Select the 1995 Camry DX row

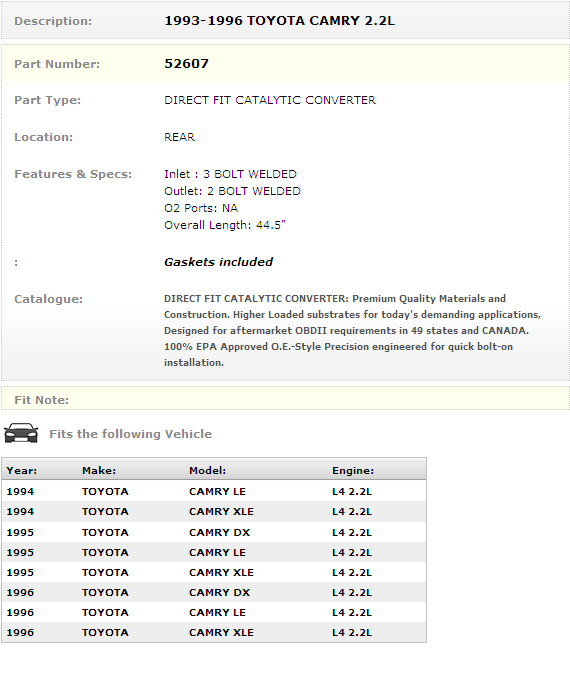point(214,532)
